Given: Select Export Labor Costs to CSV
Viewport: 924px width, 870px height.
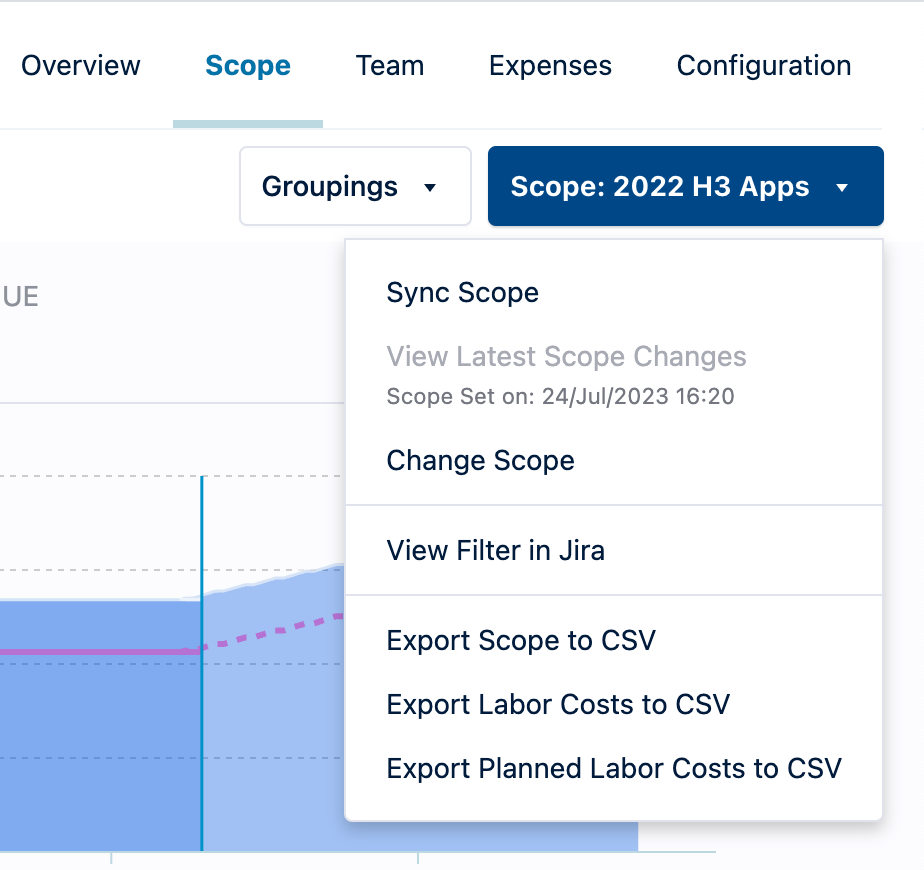Looking at the screenshot, I should 558,704.
